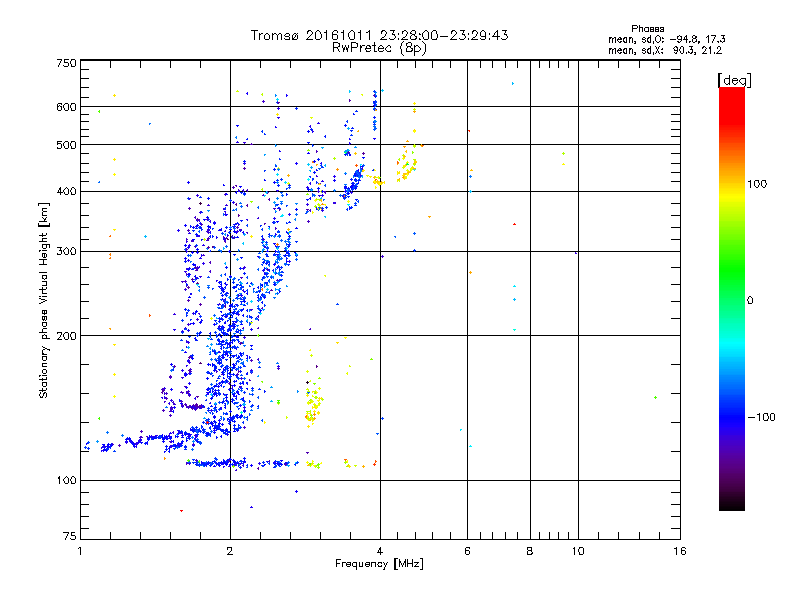Image resolution: width=800 pixels, height=600 pixels.
Task: Click the 'mean, sd,X: 90.3, 21.2' line
Action: click(665, 50)
